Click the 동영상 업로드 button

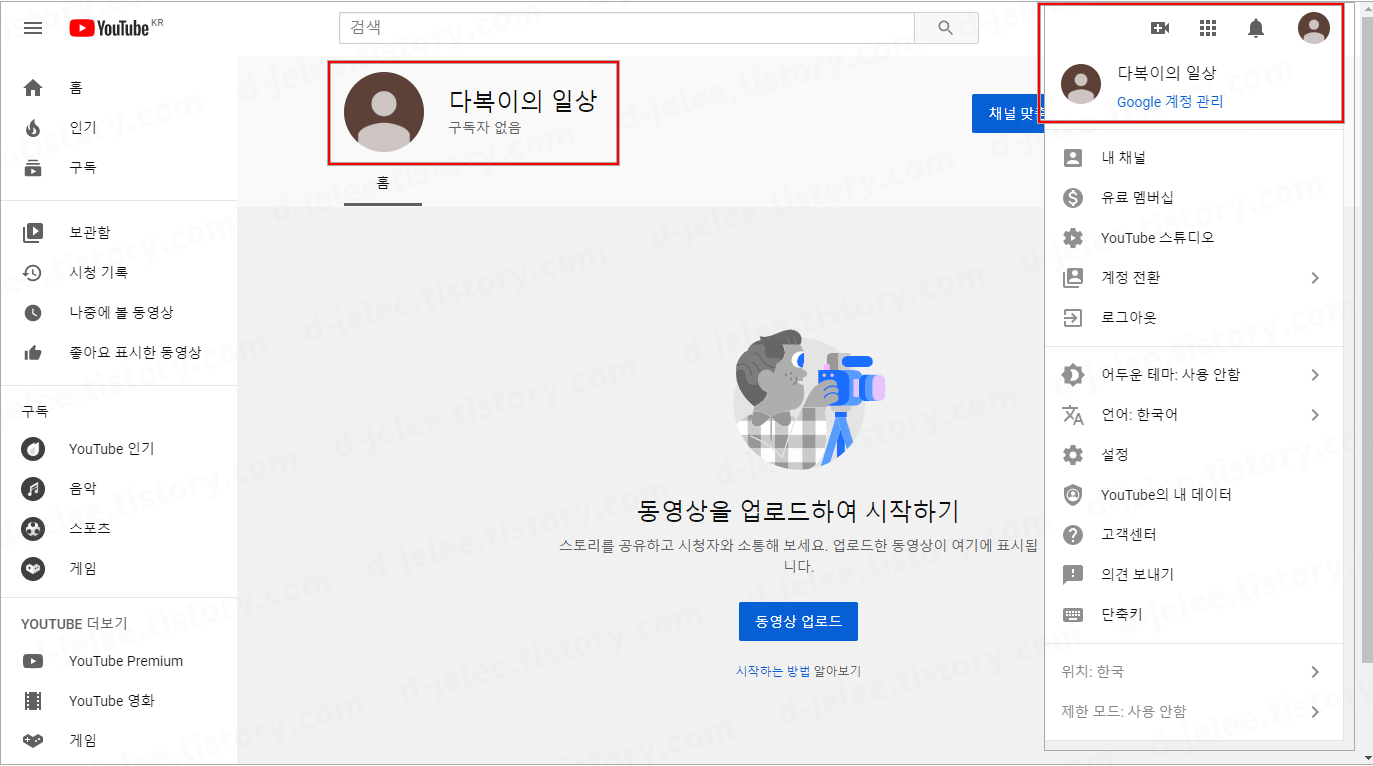(x=798, y=622)
